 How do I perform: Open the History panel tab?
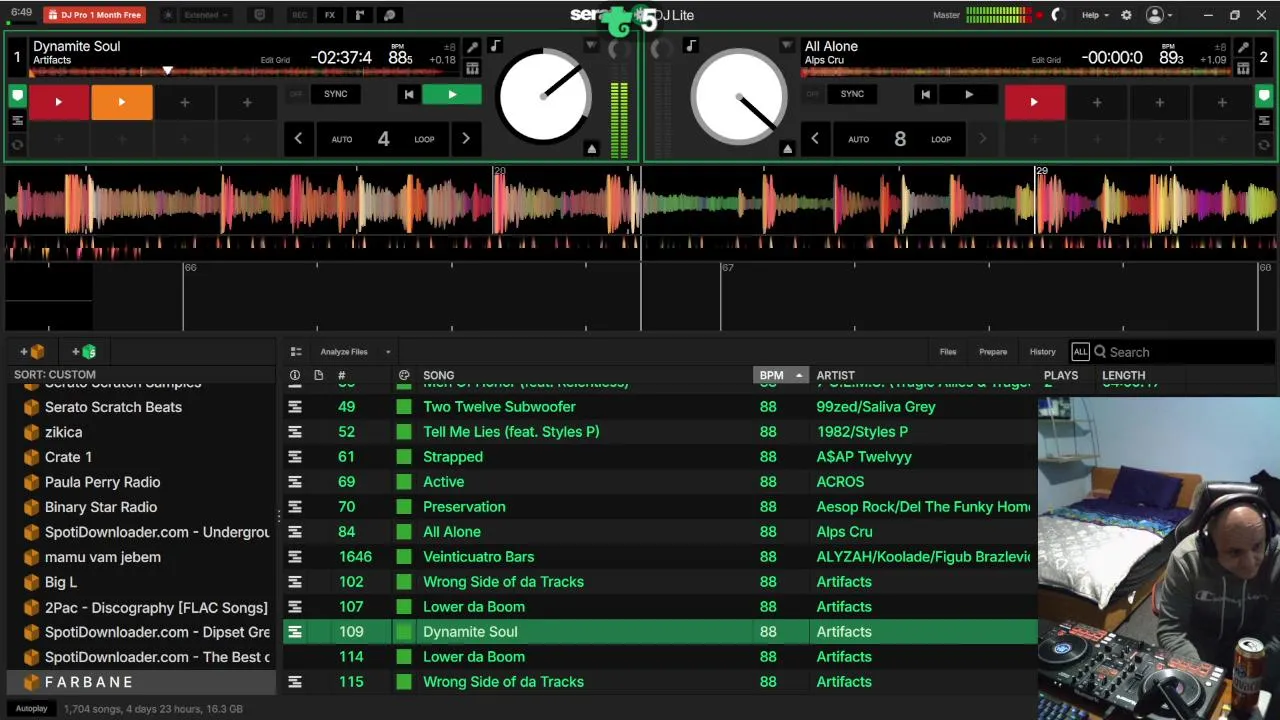1042,352
